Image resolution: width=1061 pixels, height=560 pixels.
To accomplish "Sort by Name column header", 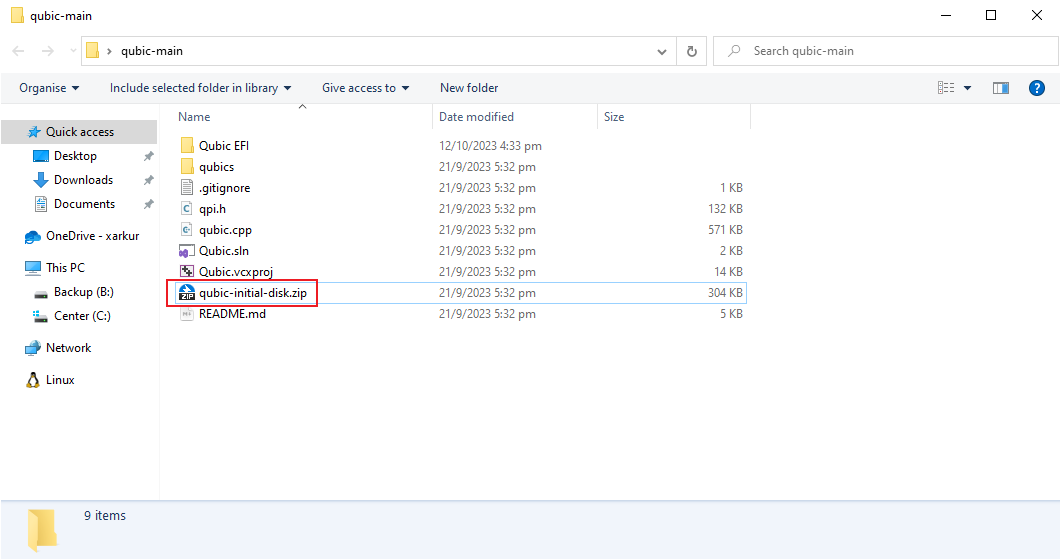I will 194,117.
